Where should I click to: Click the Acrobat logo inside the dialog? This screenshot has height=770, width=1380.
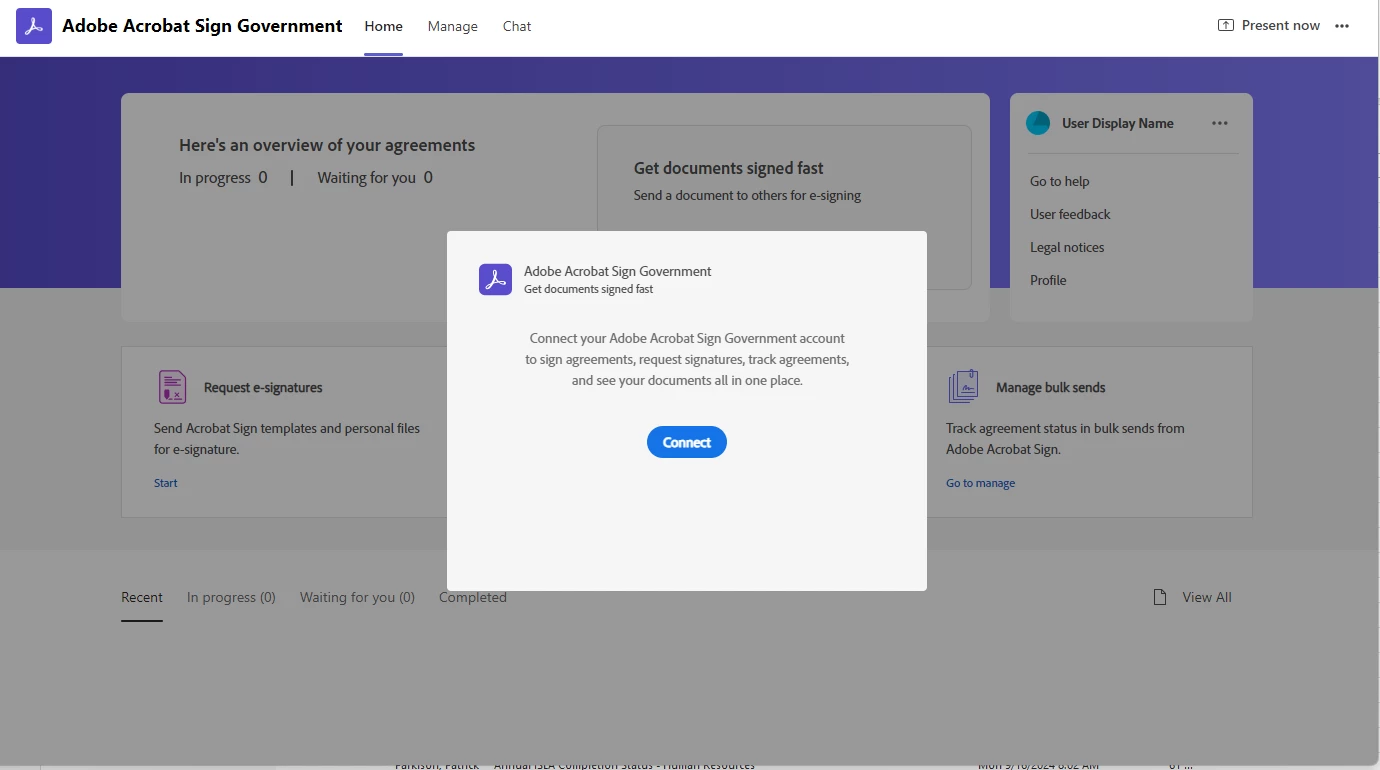(x=496, y=280)
